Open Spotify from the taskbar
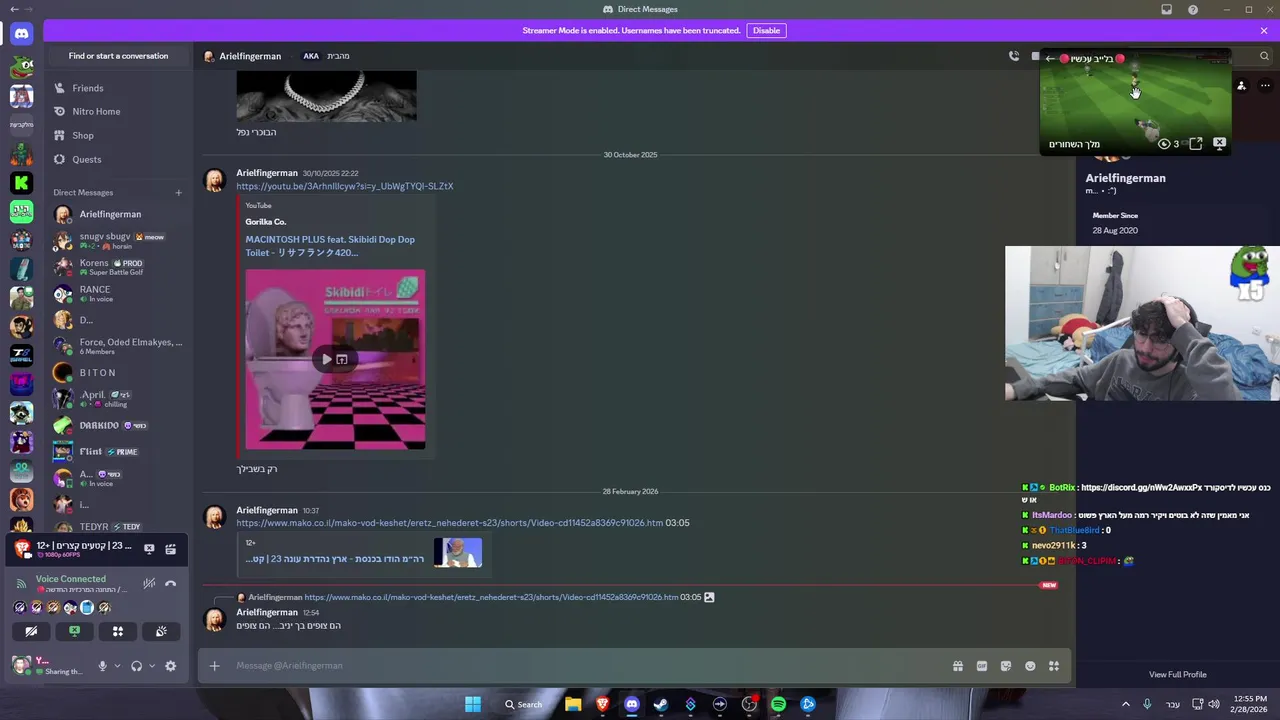 click(x=778, y=704)
